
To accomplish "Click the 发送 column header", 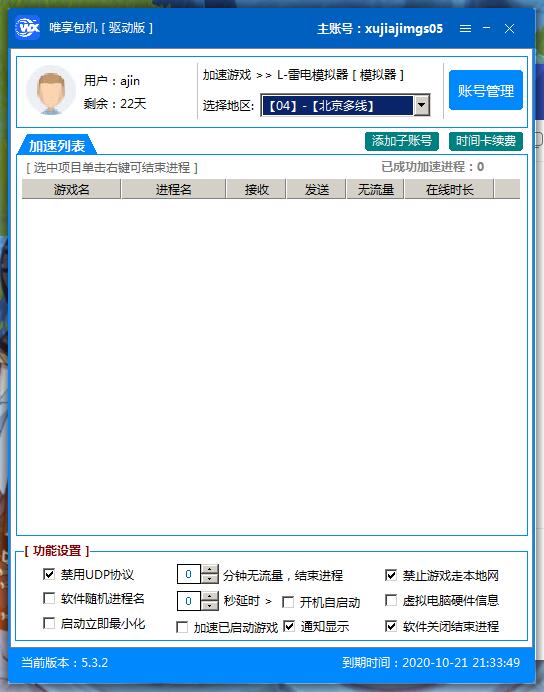I will point(316,189).
